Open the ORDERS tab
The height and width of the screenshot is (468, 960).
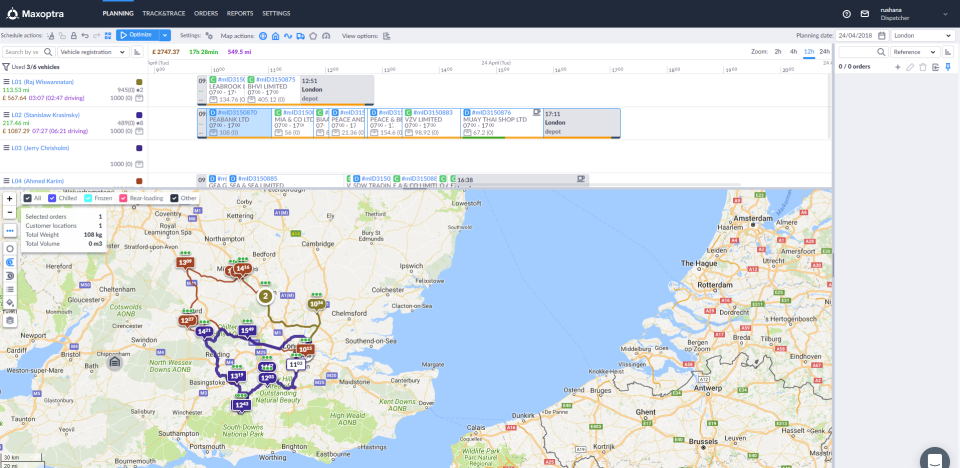coord(206,13)
